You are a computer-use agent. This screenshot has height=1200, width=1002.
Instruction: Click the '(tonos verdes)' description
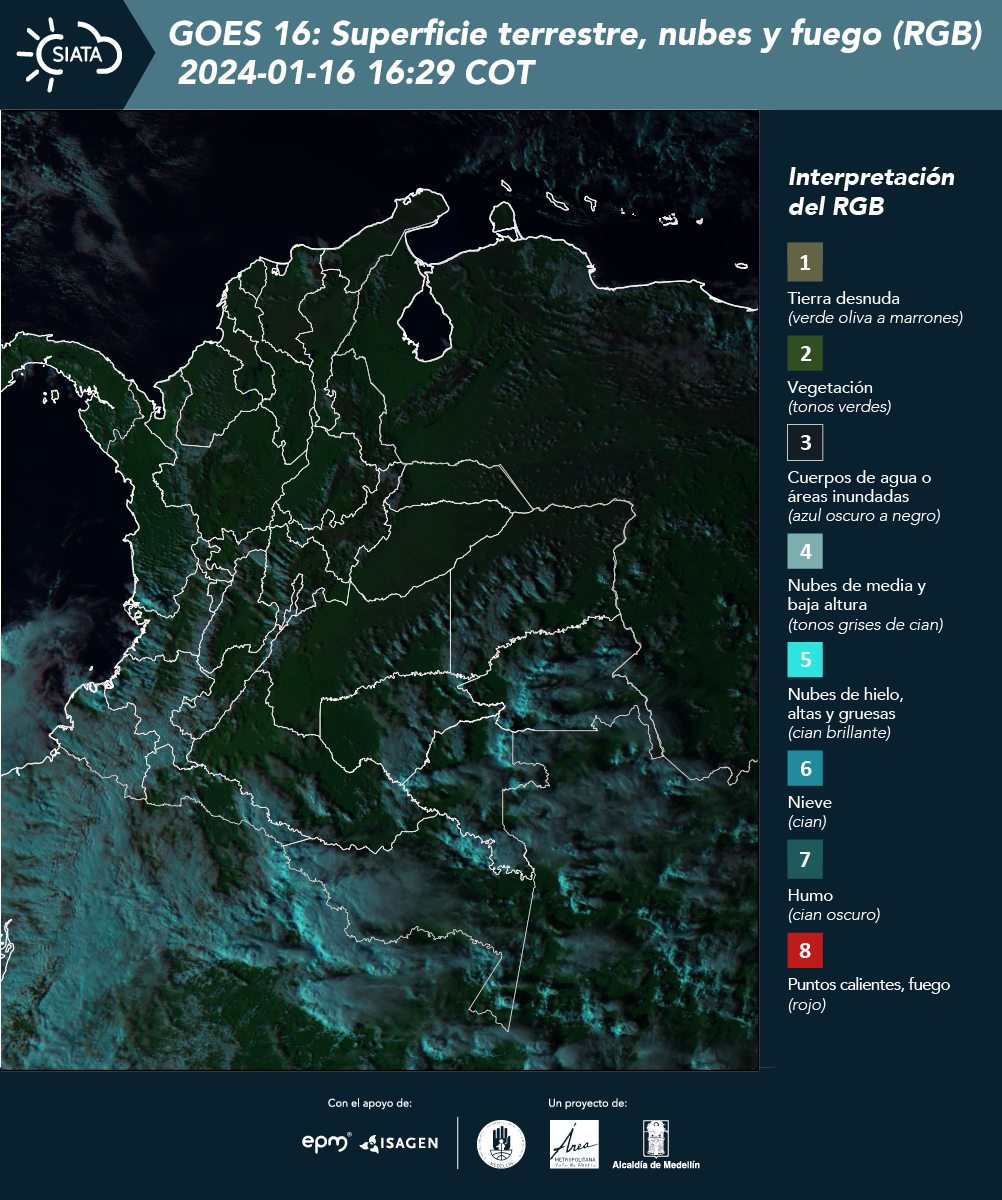[x=839, y=407]
